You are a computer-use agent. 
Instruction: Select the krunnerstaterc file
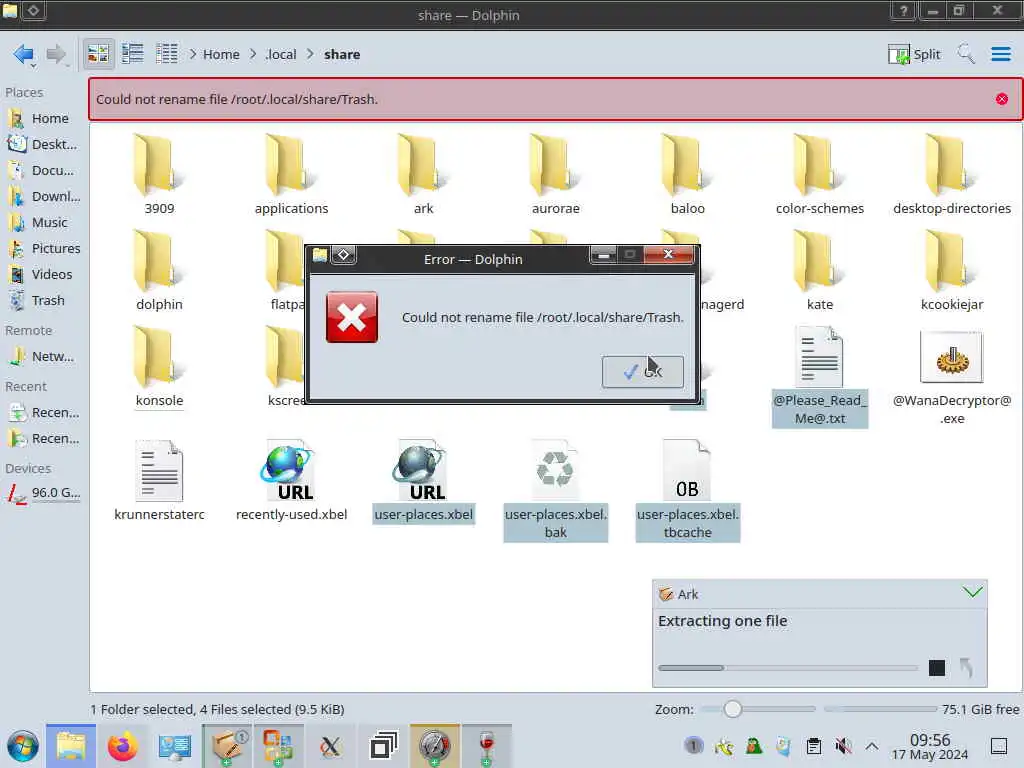pos(159,481)
